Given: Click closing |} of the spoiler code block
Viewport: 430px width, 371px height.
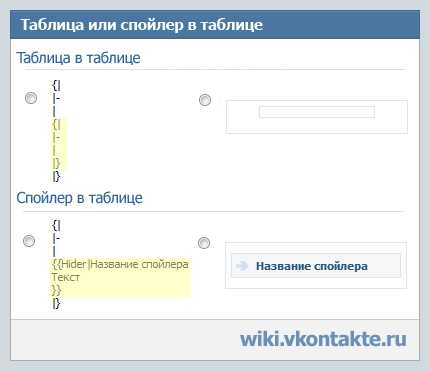Looking at the screenshot, I should pos(56,303).
